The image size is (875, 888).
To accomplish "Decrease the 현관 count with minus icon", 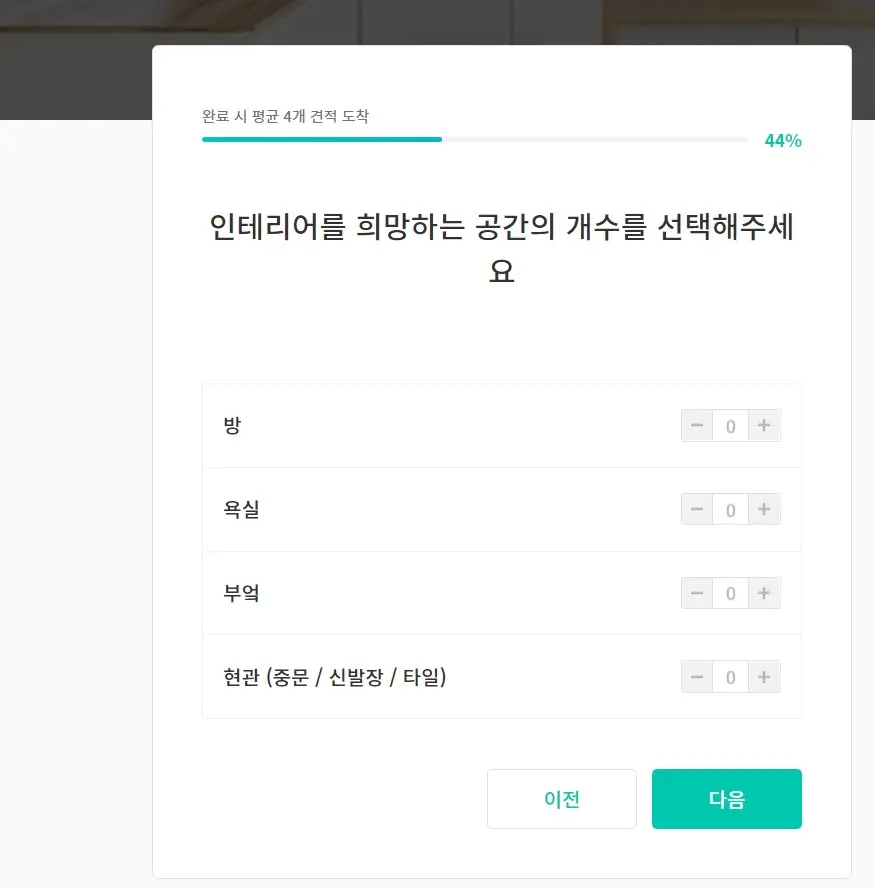I will pos(697,677).
